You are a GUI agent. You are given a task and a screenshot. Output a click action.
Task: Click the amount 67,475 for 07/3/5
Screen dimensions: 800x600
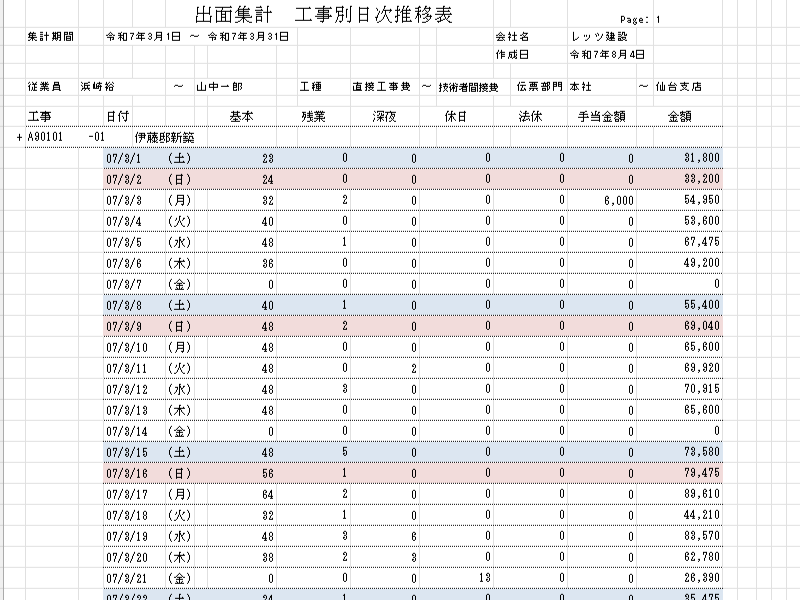click(702, 242)
